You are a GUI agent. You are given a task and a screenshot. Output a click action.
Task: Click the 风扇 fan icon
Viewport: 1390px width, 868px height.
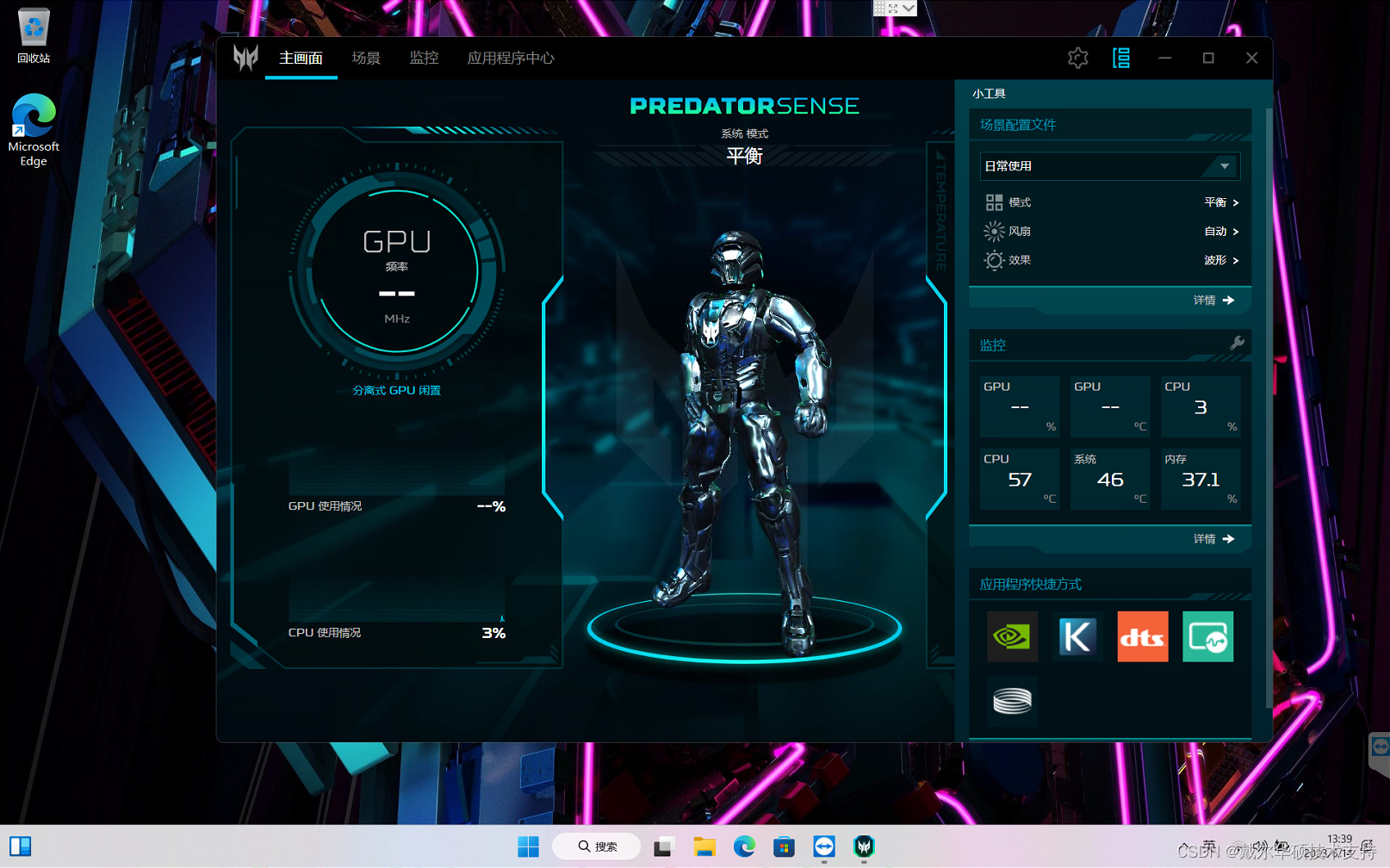click(994, 231)
